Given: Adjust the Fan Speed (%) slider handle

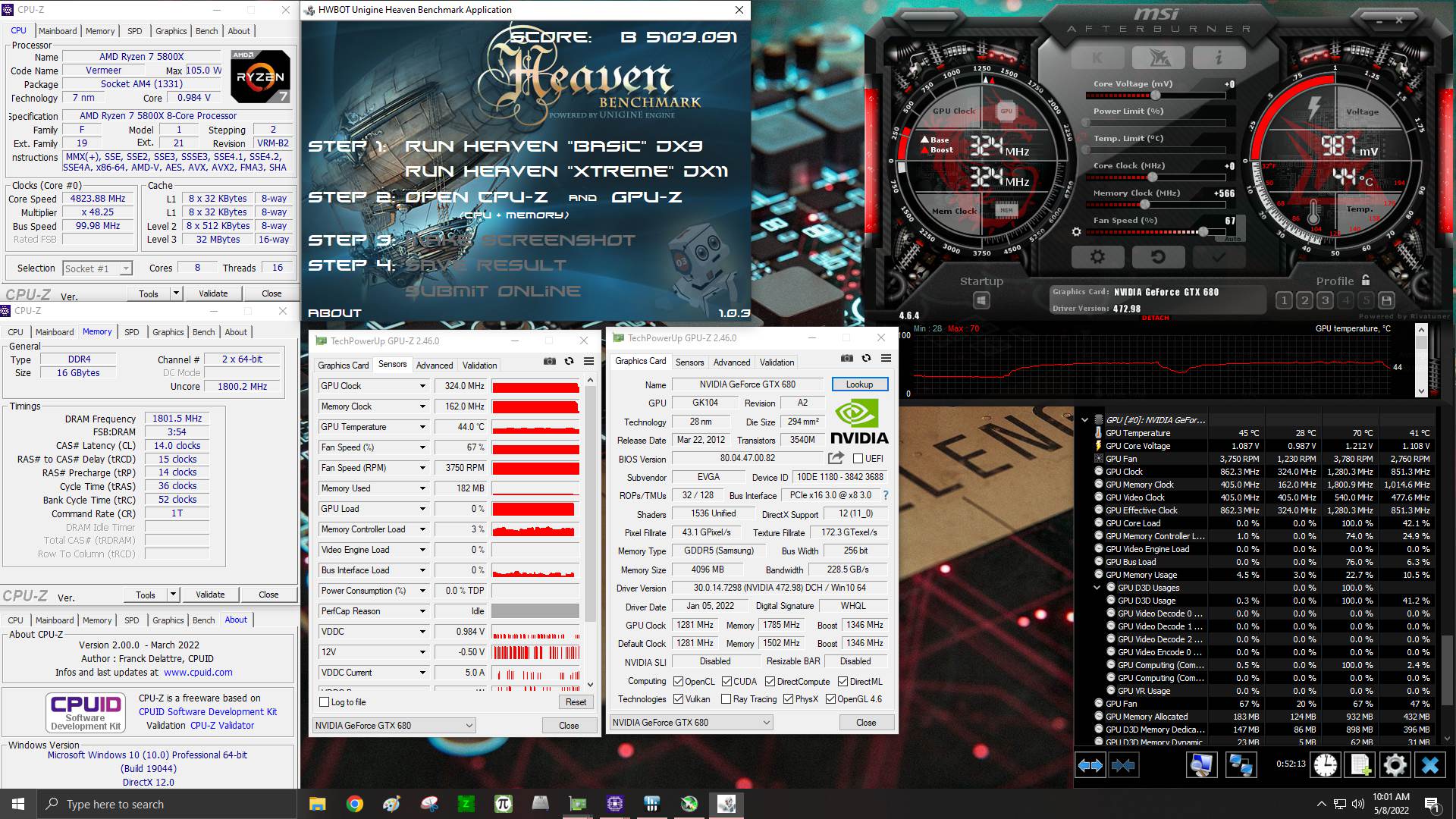Looking at the screenshot, I should [1203, 232].
